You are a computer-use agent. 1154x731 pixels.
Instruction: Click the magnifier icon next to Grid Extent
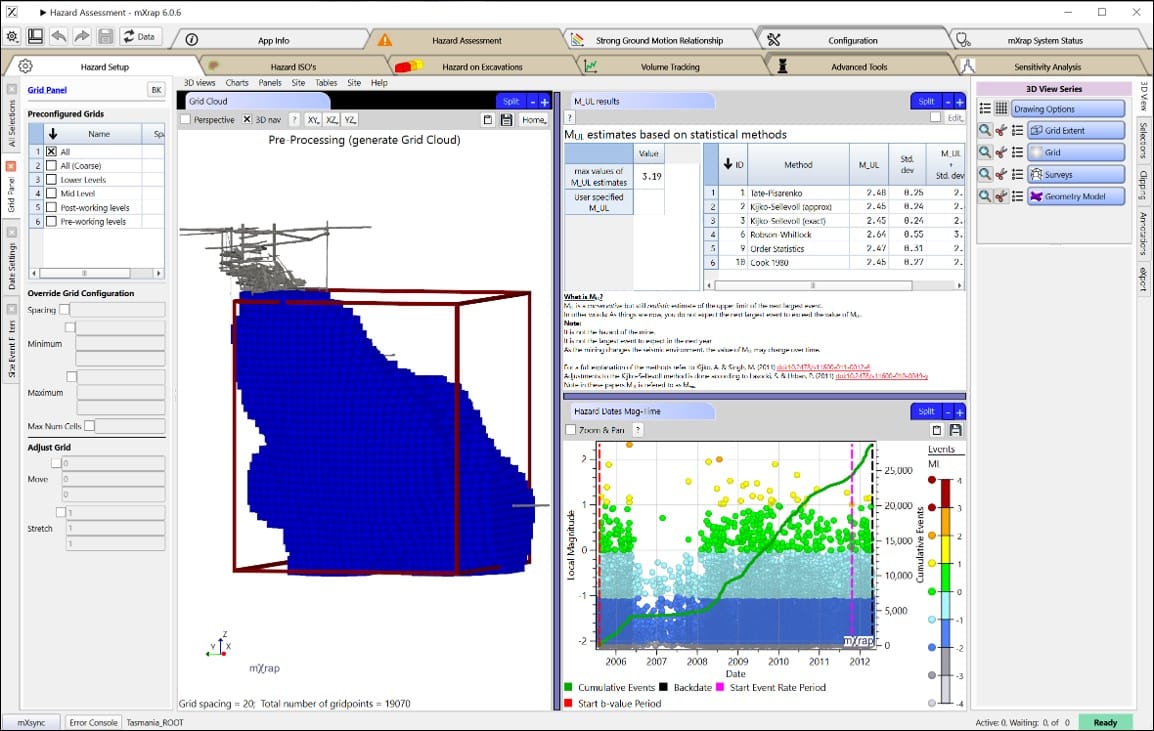pos(985,130)
